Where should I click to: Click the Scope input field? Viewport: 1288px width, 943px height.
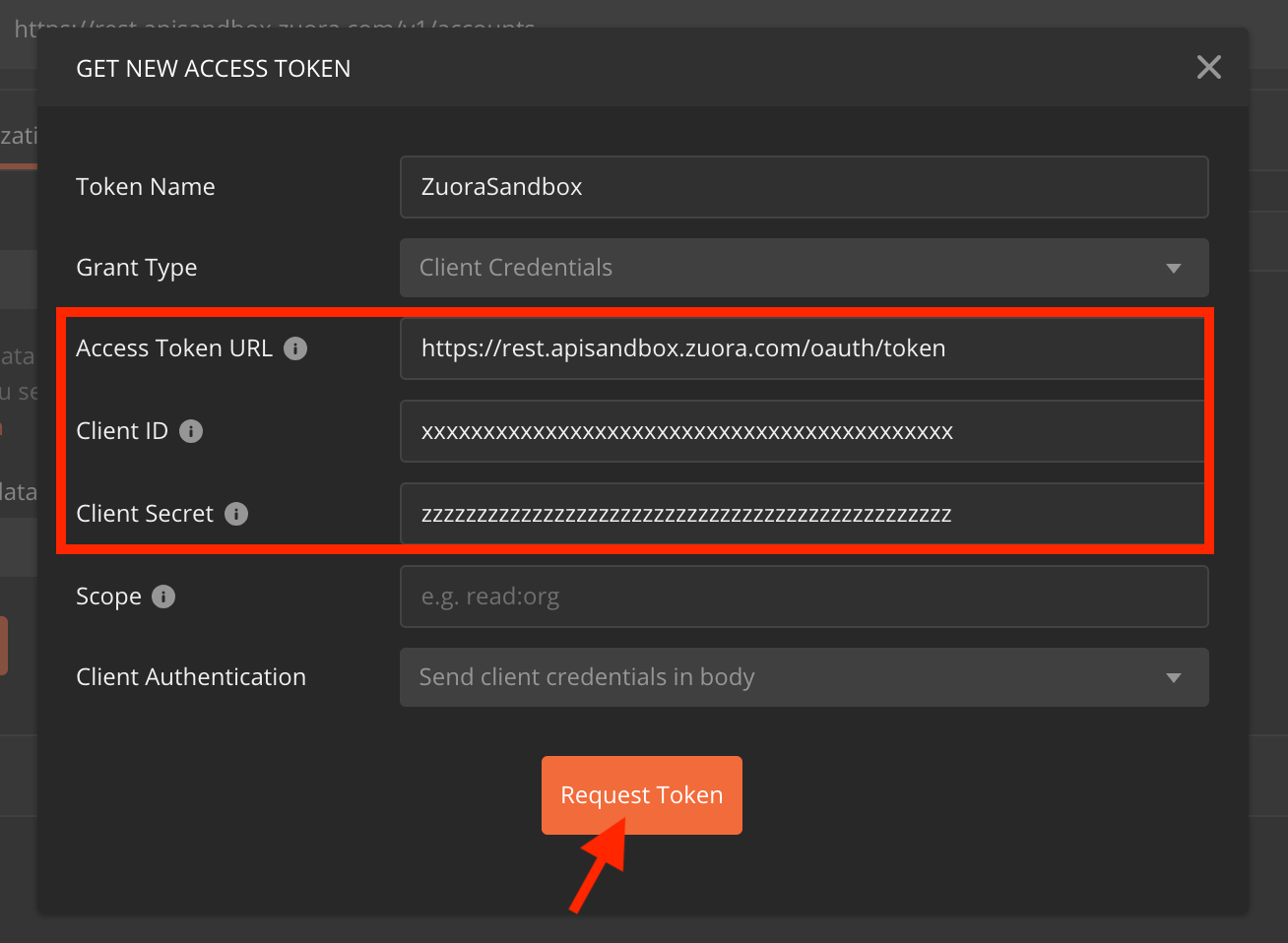(804, 597)
